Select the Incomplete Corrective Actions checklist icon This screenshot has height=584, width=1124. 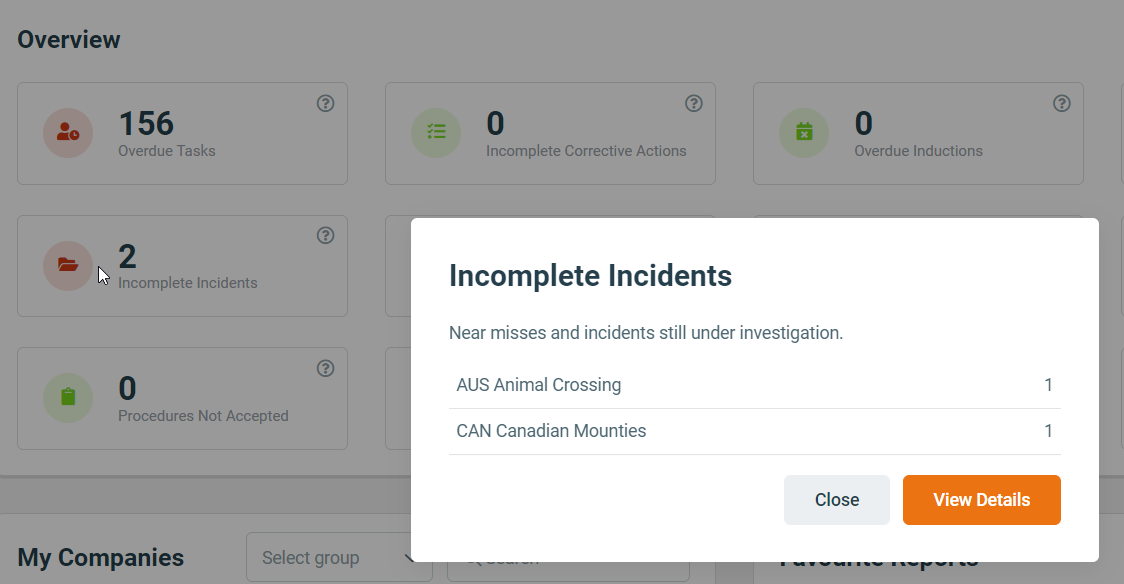click(x=436, y=131)
